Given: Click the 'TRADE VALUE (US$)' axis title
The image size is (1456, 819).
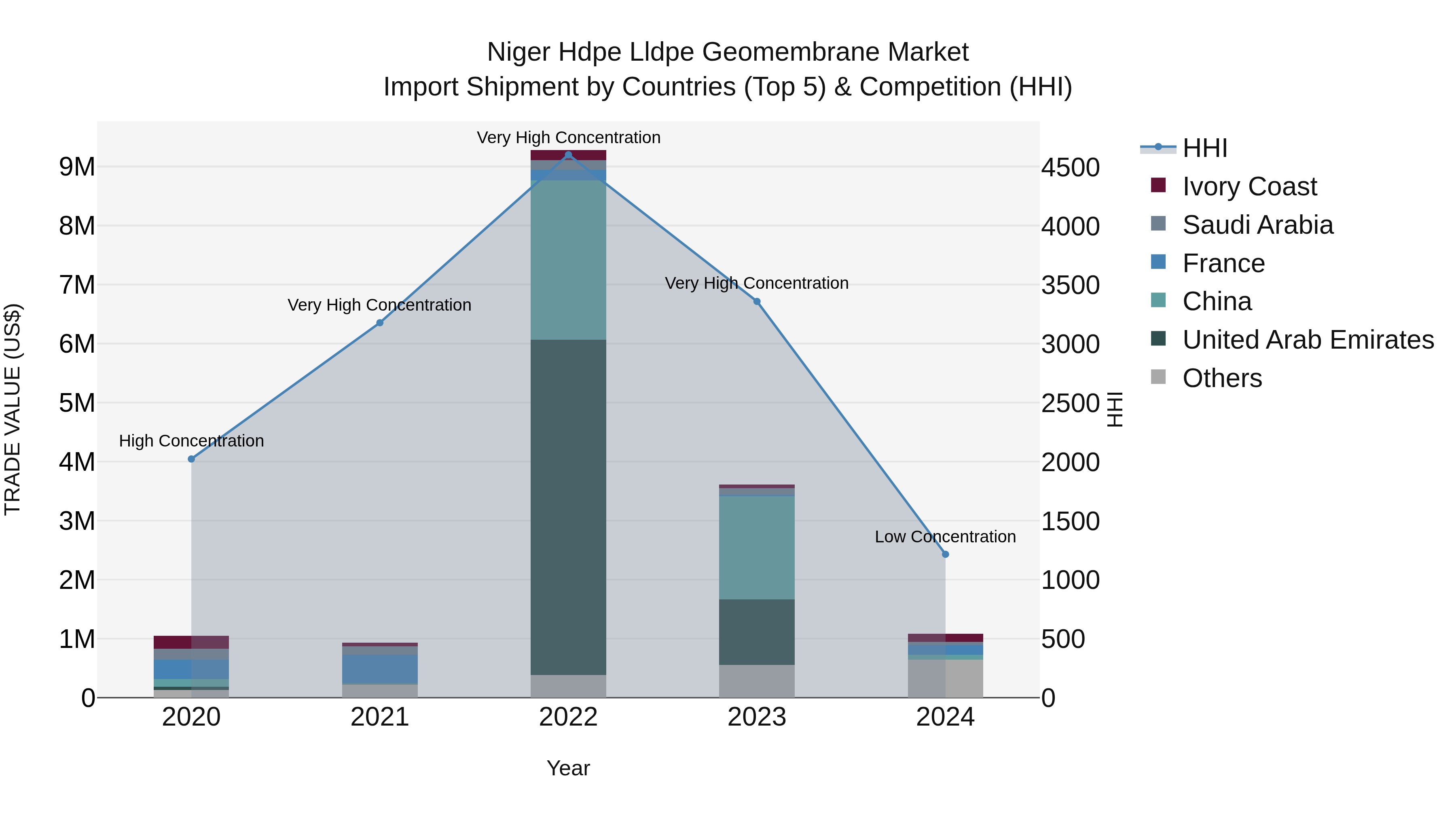Looking at the screenshot, I should click(13, 409).
